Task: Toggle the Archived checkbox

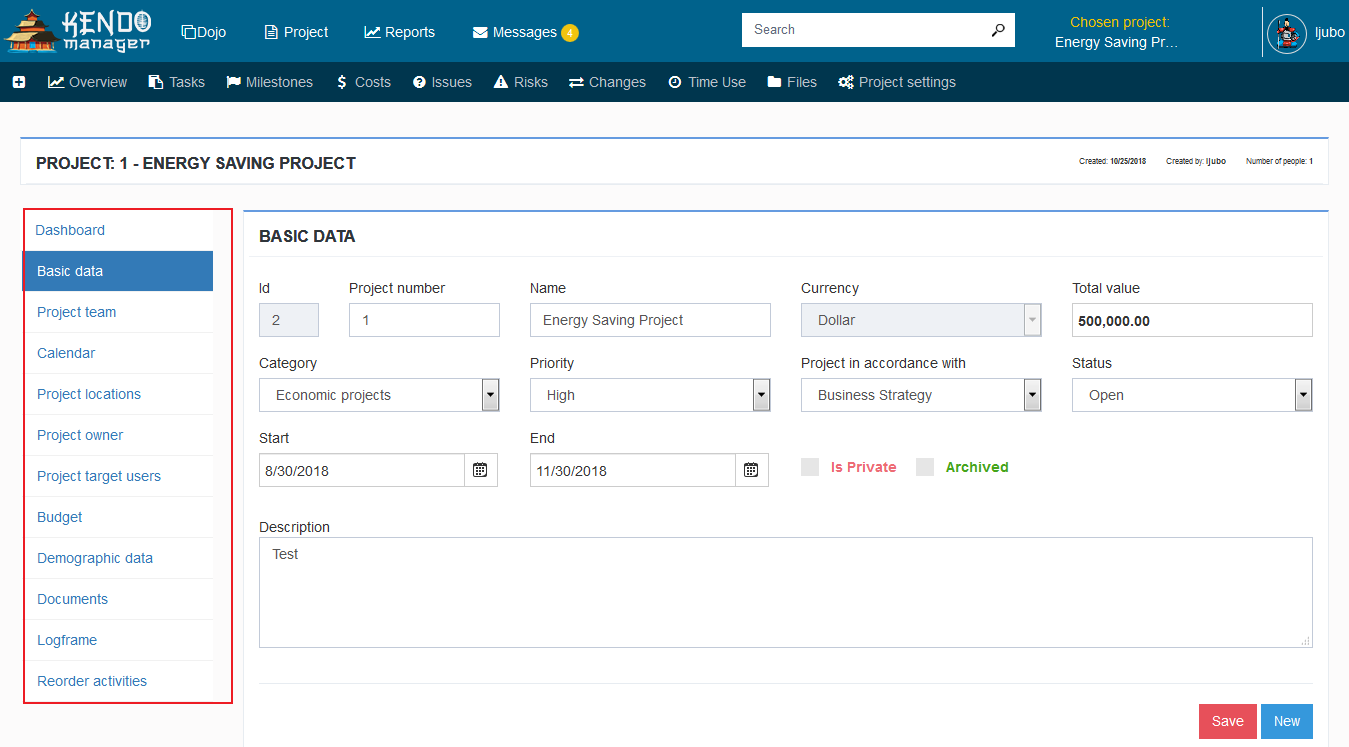Action: click(x=925, y=467)
